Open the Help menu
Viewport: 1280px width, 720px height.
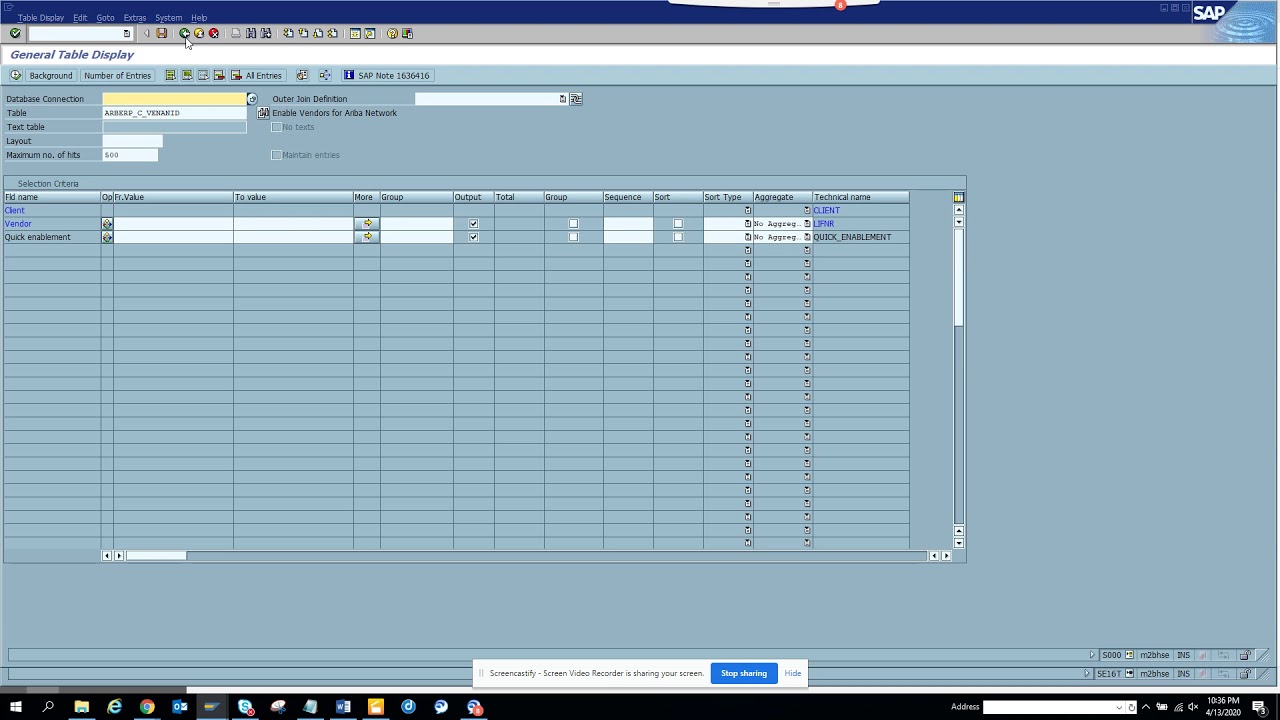[199, 18]
